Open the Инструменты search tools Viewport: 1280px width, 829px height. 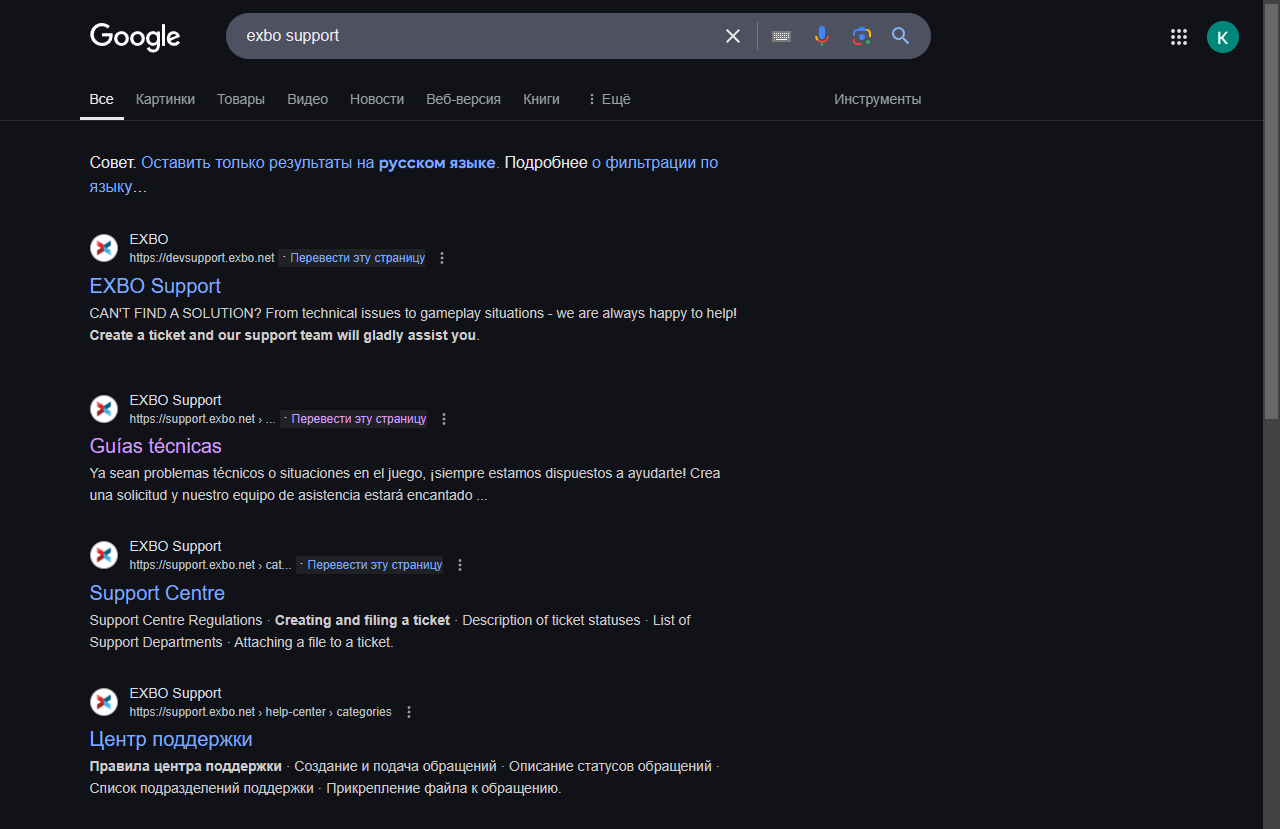(x=878, y=99)
